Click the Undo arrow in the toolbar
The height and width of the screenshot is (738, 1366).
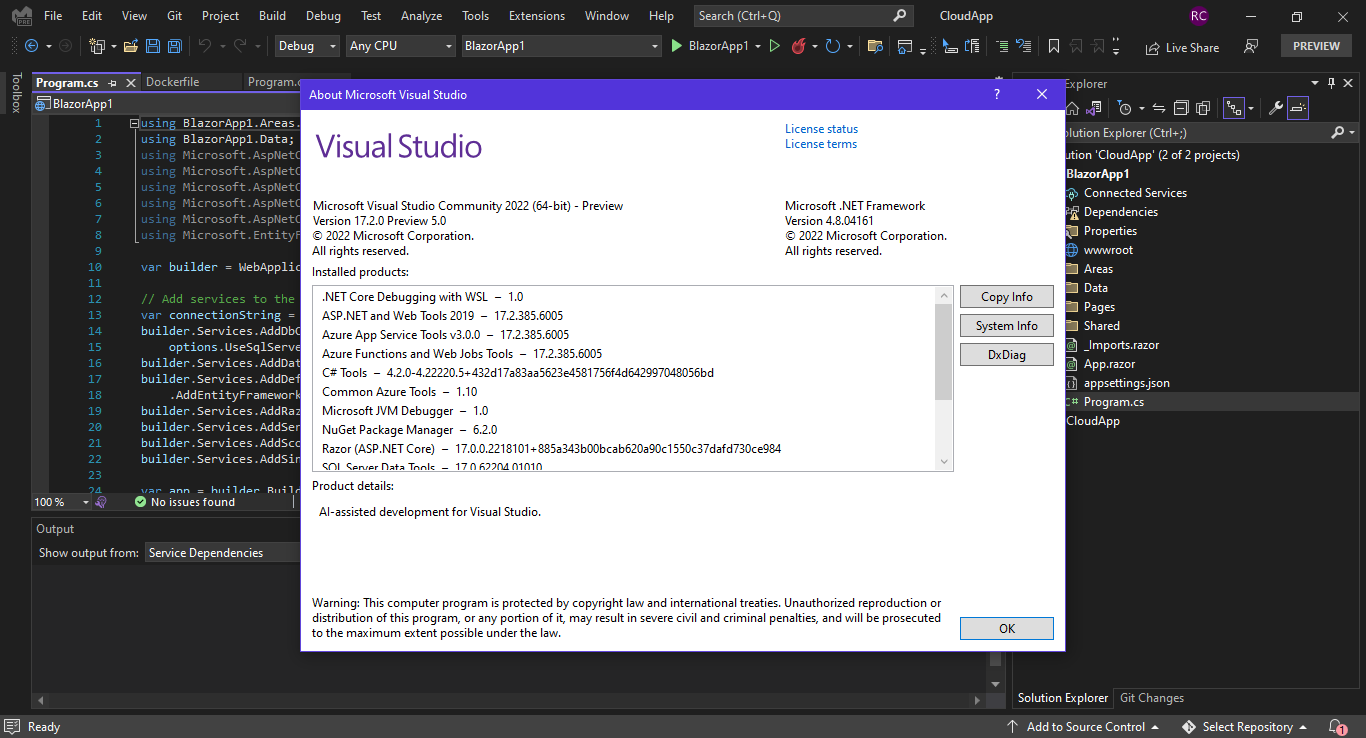(205, 46)
